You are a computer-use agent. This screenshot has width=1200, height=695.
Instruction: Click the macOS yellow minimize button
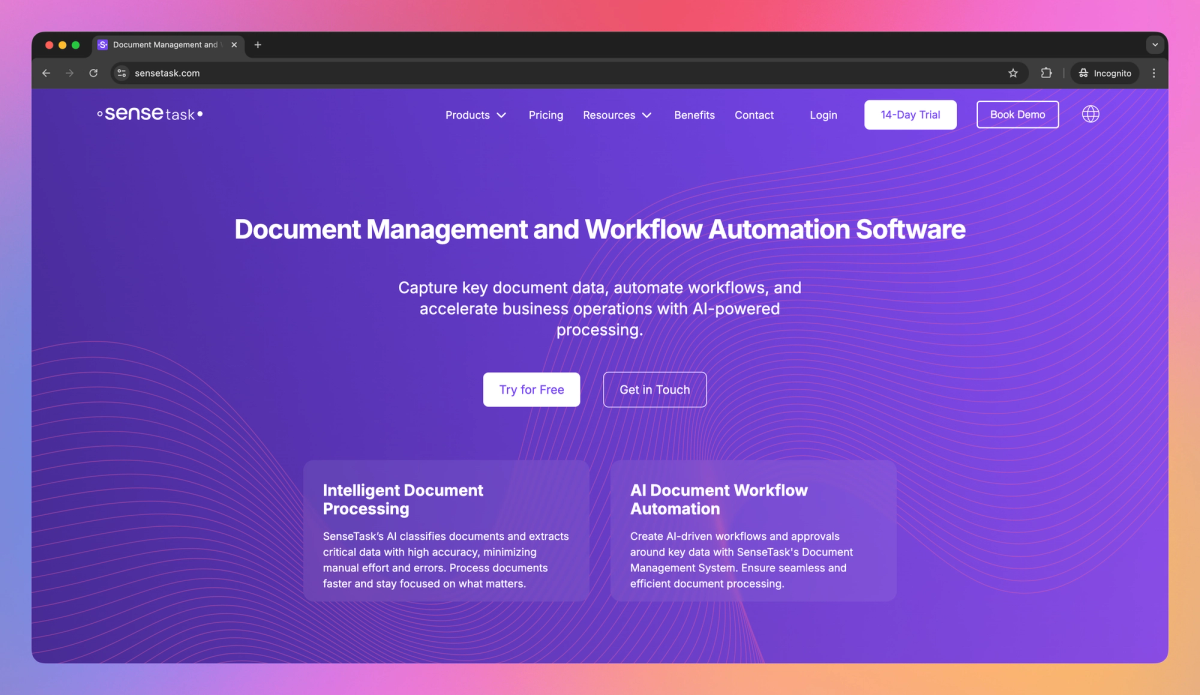pyautogui.click(x=62, y=45)
